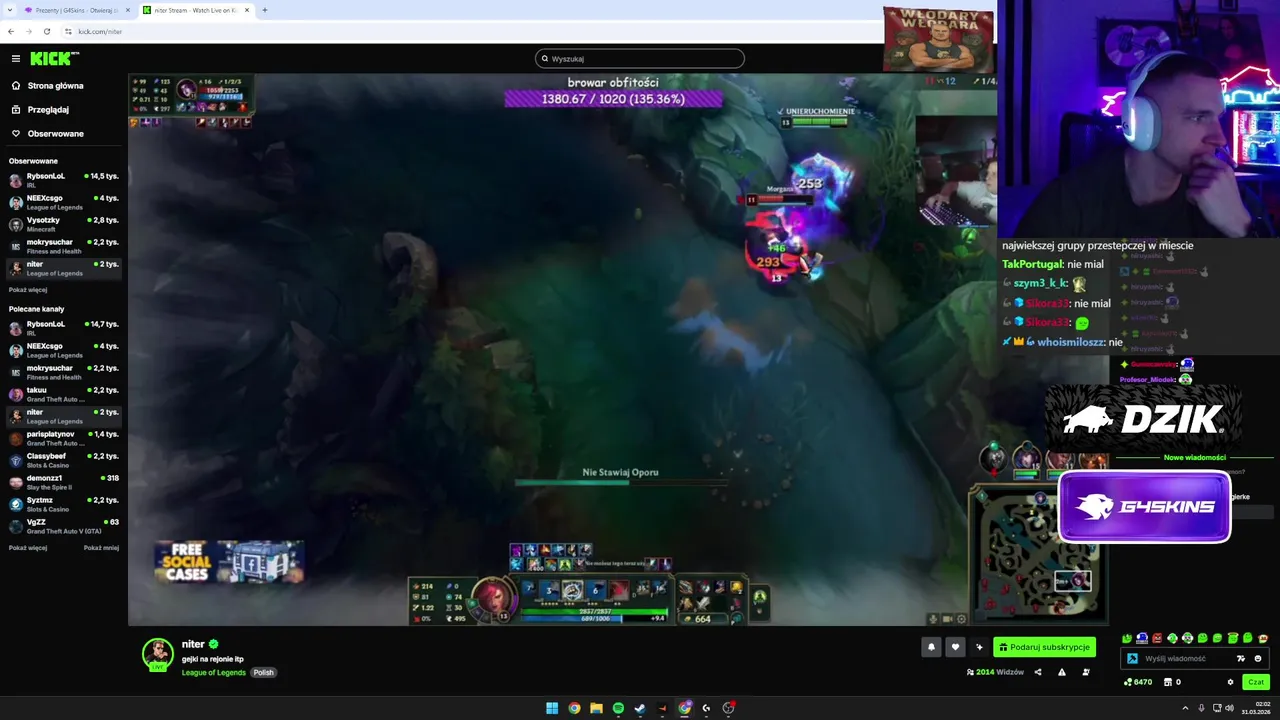Focus the Wyszukaj search field
The height and width of the screenshot is (720, 1280).
tap(640, 59)
